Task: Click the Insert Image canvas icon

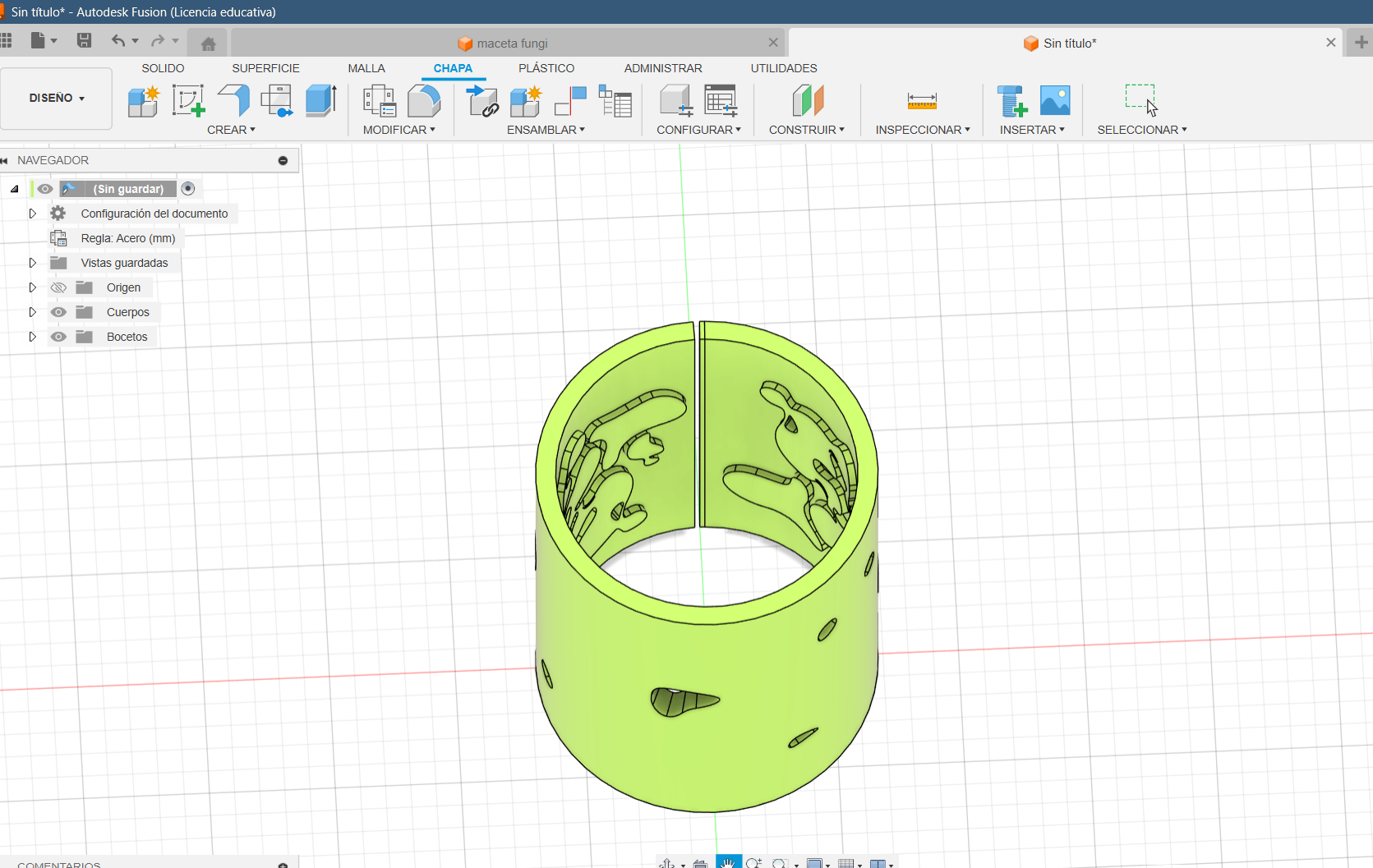Action: [1055, 101]
